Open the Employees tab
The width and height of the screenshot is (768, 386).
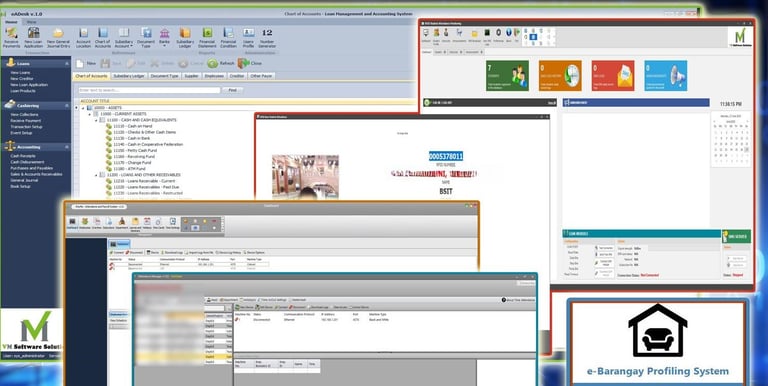pyautogui.click(x=214, y=76)
